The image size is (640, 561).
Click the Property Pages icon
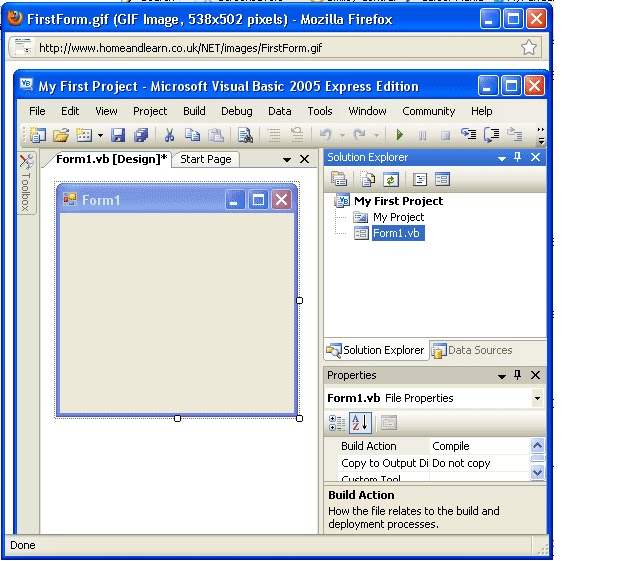389,423
